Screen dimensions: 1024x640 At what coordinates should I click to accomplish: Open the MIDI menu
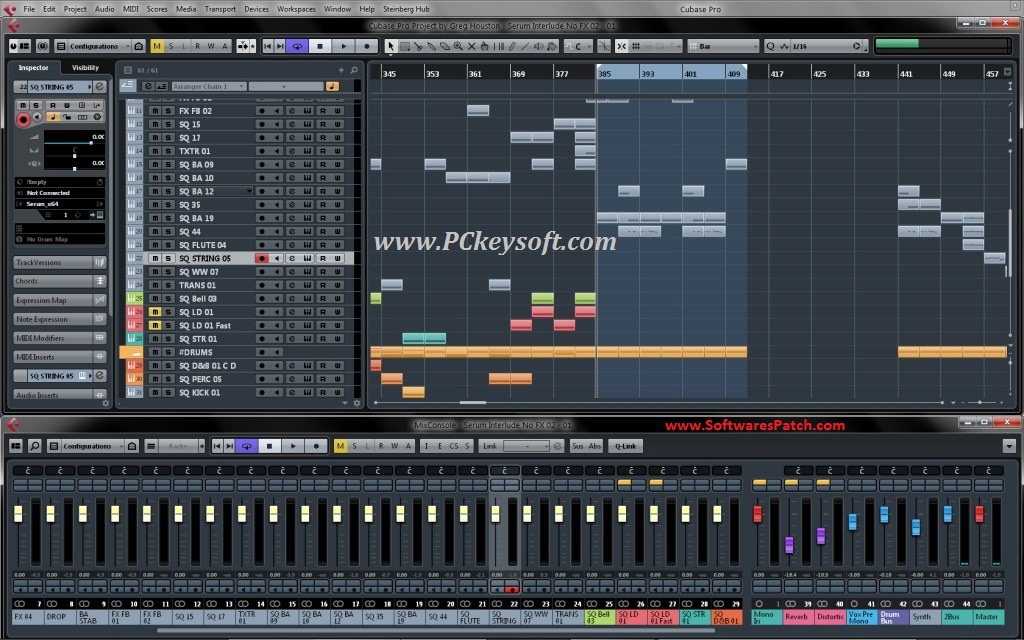click(x=131, y=9)
